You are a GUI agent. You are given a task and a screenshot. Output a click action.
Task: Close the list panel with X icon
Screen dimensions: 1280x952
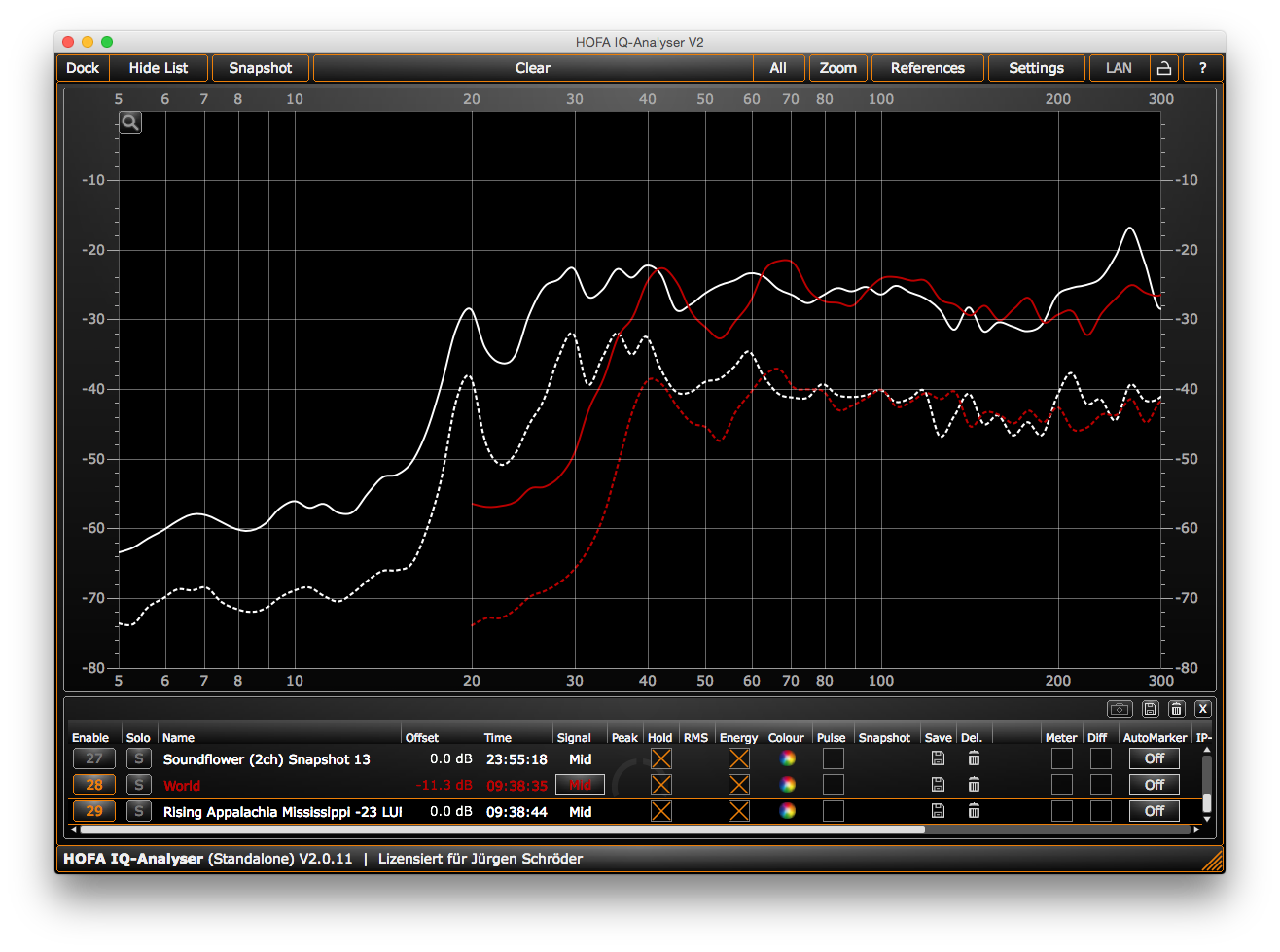click(1203, 709)
